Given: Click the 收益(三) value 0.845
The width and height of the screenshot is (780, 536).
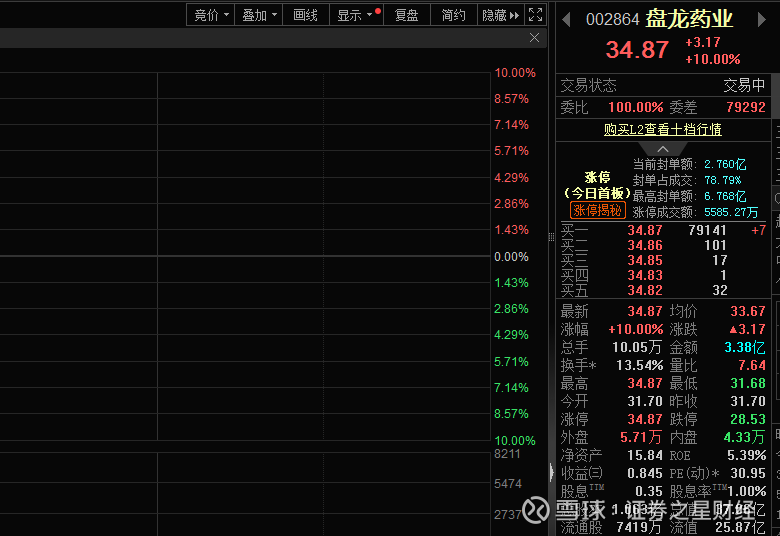Looking at the screenshot, I should [645, 473].
